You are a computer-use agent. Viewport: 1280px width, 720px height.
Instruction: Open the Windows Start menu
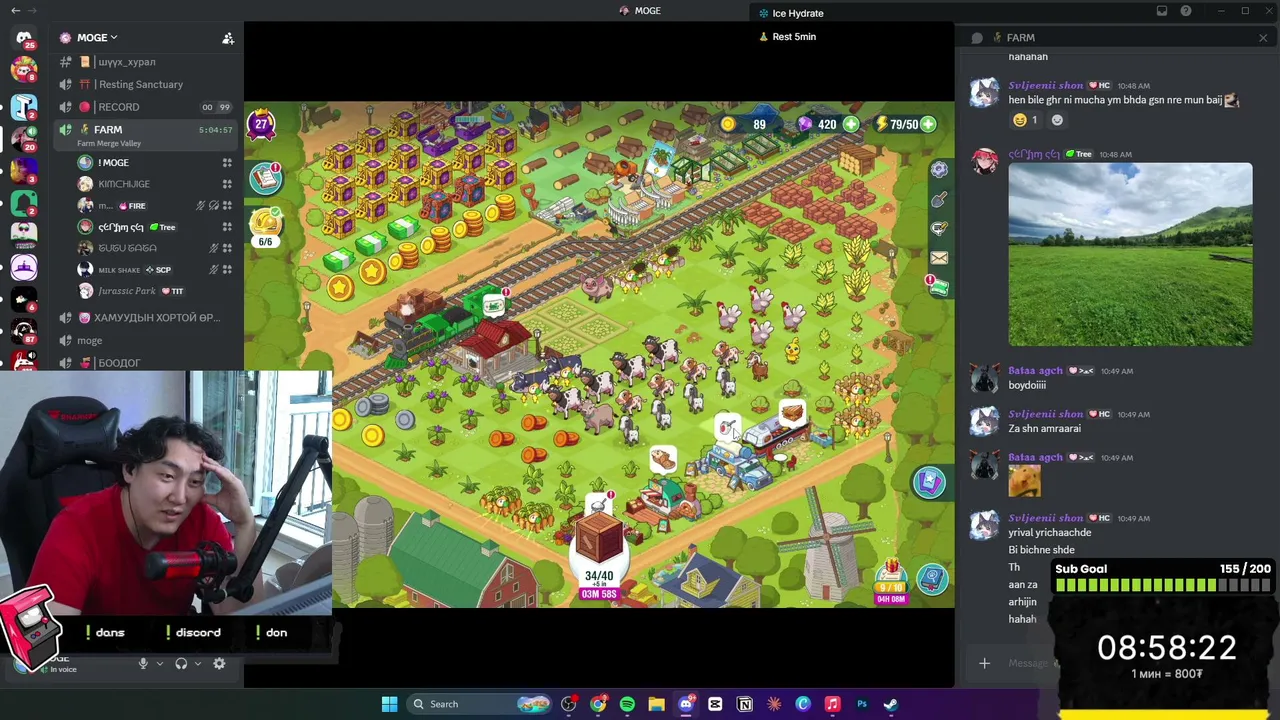tap(390, 704)
